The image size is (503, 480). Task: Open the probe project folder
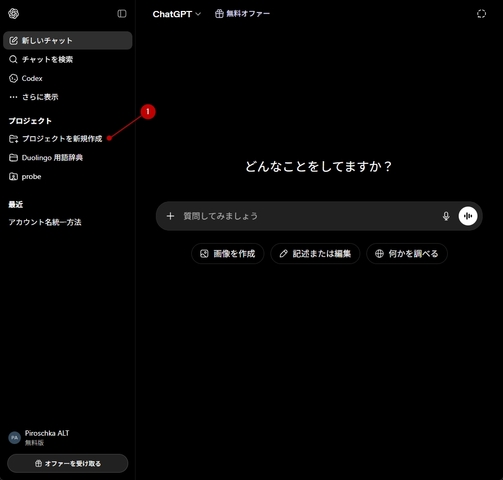tap(68, 177)
